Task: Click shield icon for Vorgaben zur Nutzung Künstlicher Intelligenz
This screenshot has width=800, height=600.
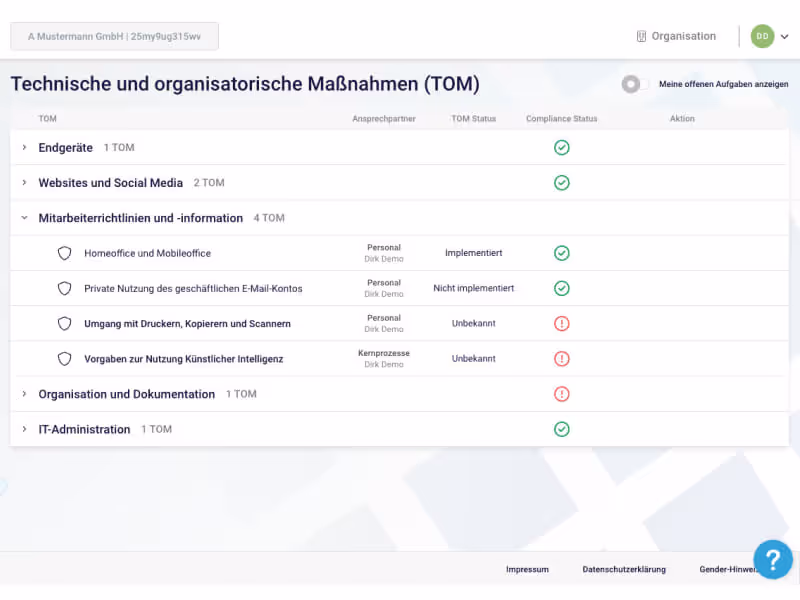Action: coord(64,359)
